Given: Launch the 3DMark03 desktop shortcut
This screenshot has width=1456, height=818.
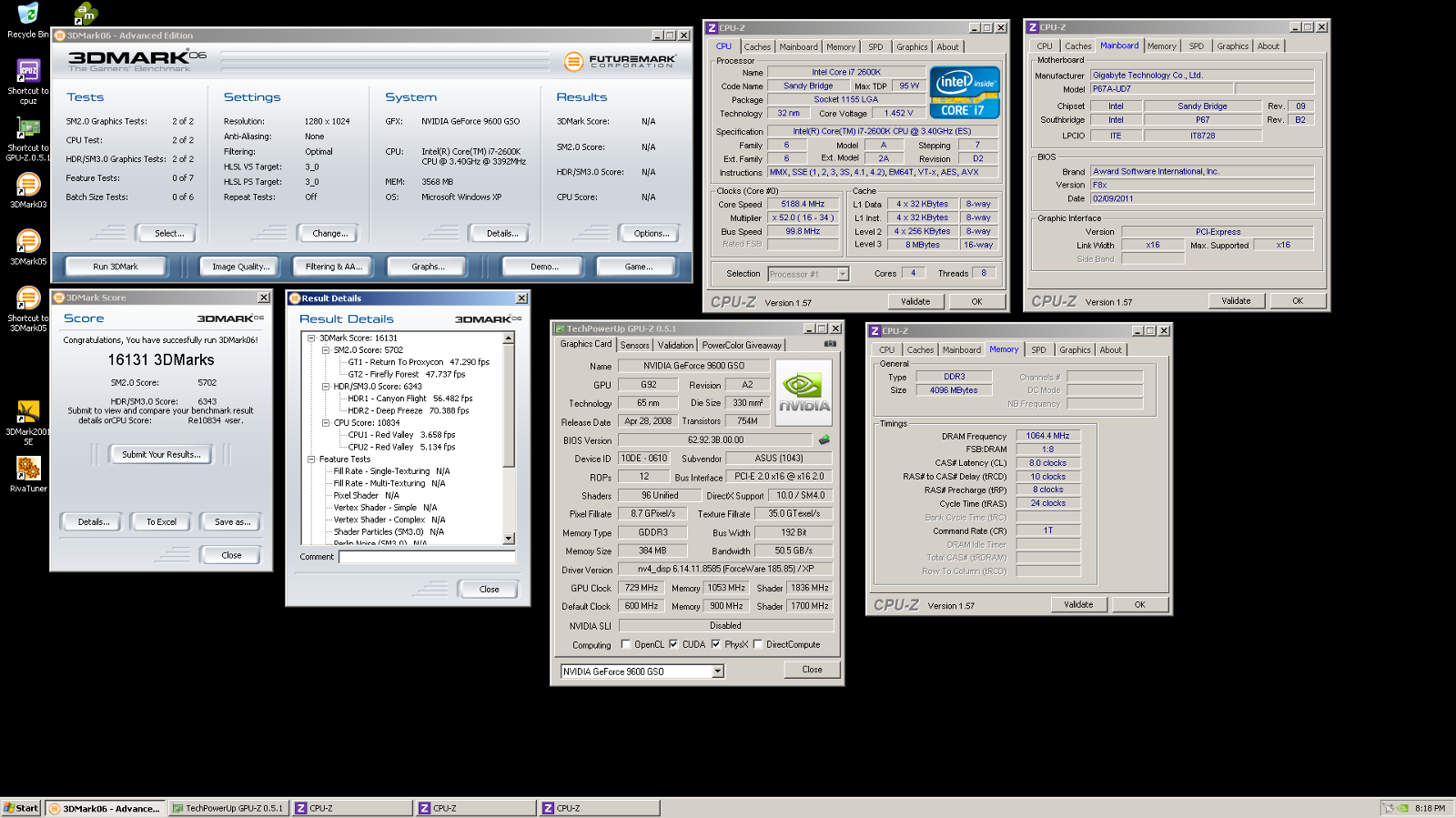Looking at the screenshot, I should (28, 191).
